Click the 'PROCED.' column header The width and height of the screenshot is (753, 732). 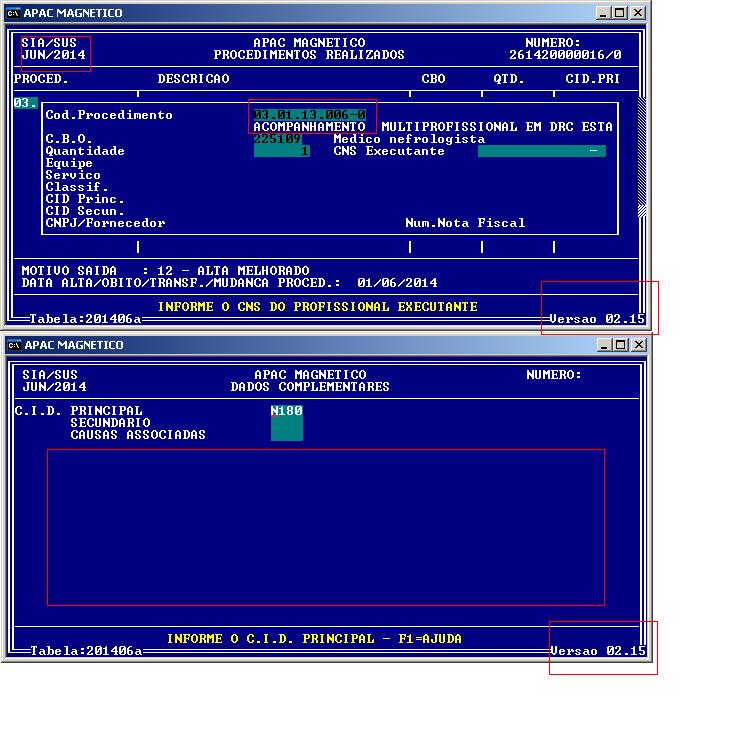tap(41, 79)
